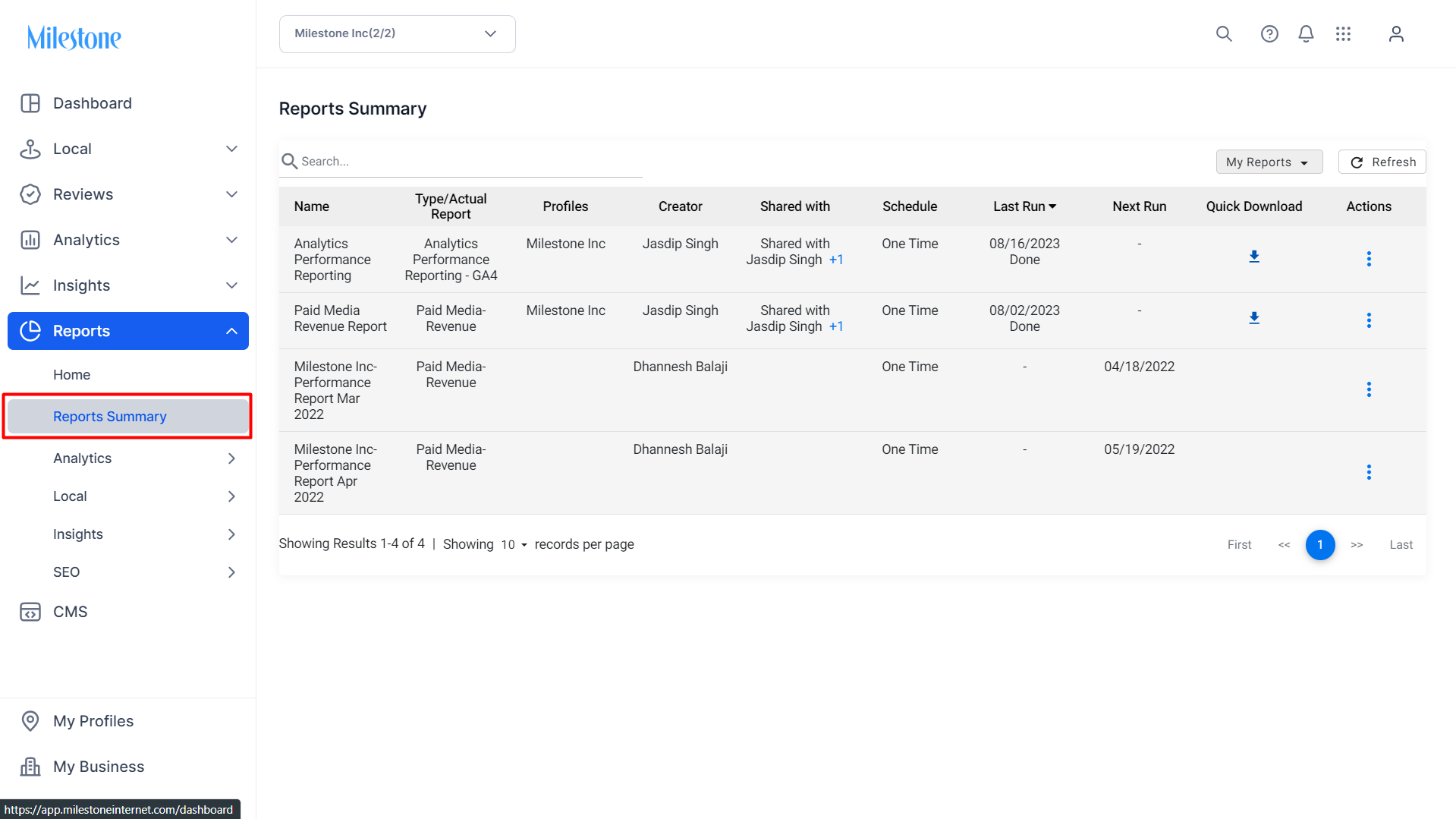Click the Reports Summary page heading
1456x819 pixels.
[x=353, y=109]
